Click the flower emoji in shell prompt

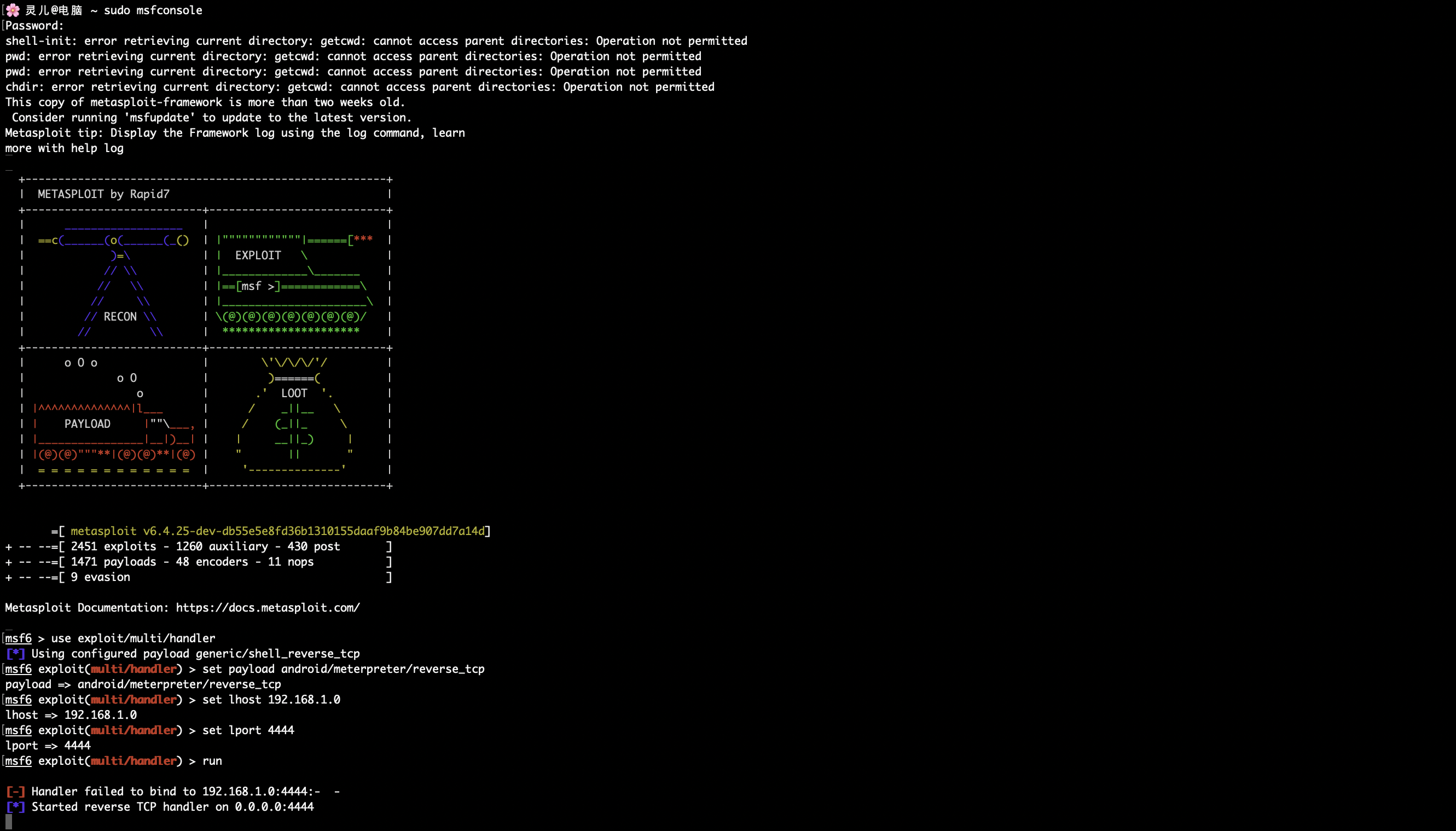13,10
